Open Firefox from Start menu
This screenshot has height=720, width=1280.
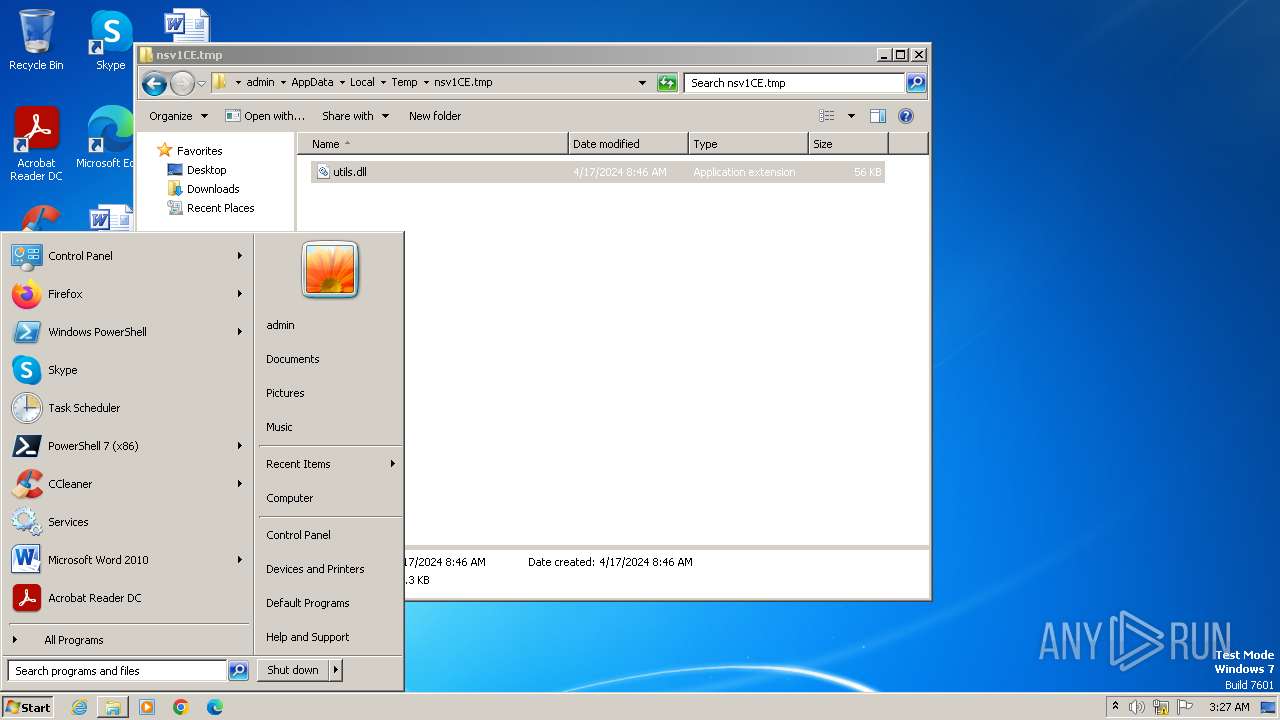click(x=127, y=294)
